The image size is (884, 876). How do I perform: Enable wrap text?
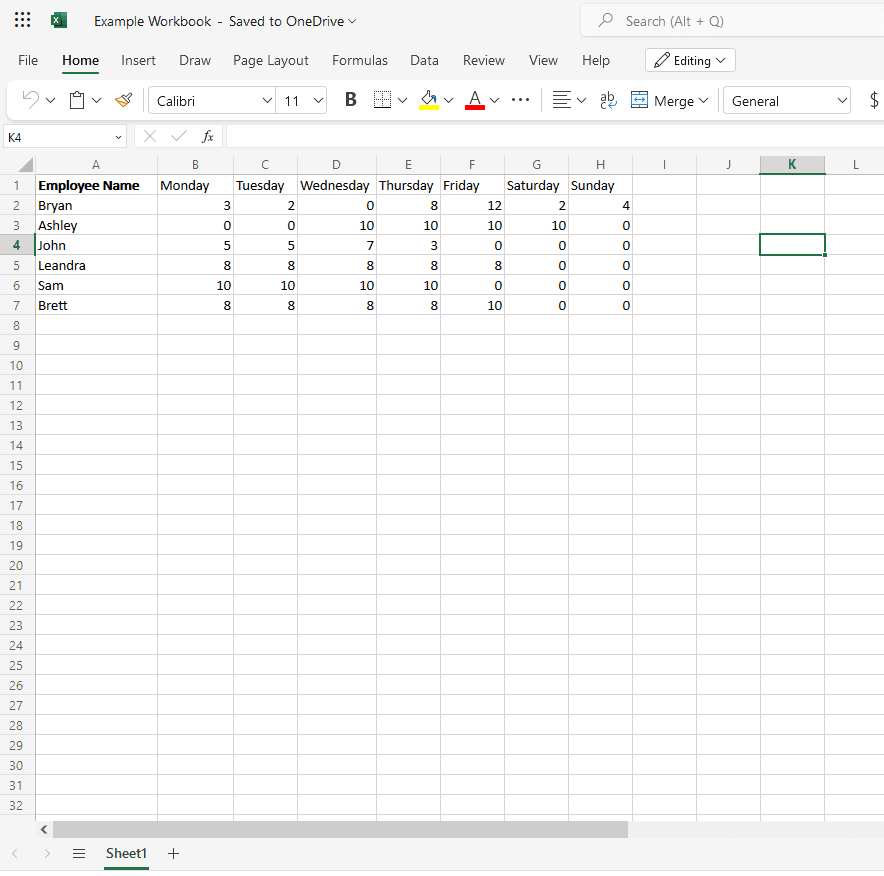608,100
